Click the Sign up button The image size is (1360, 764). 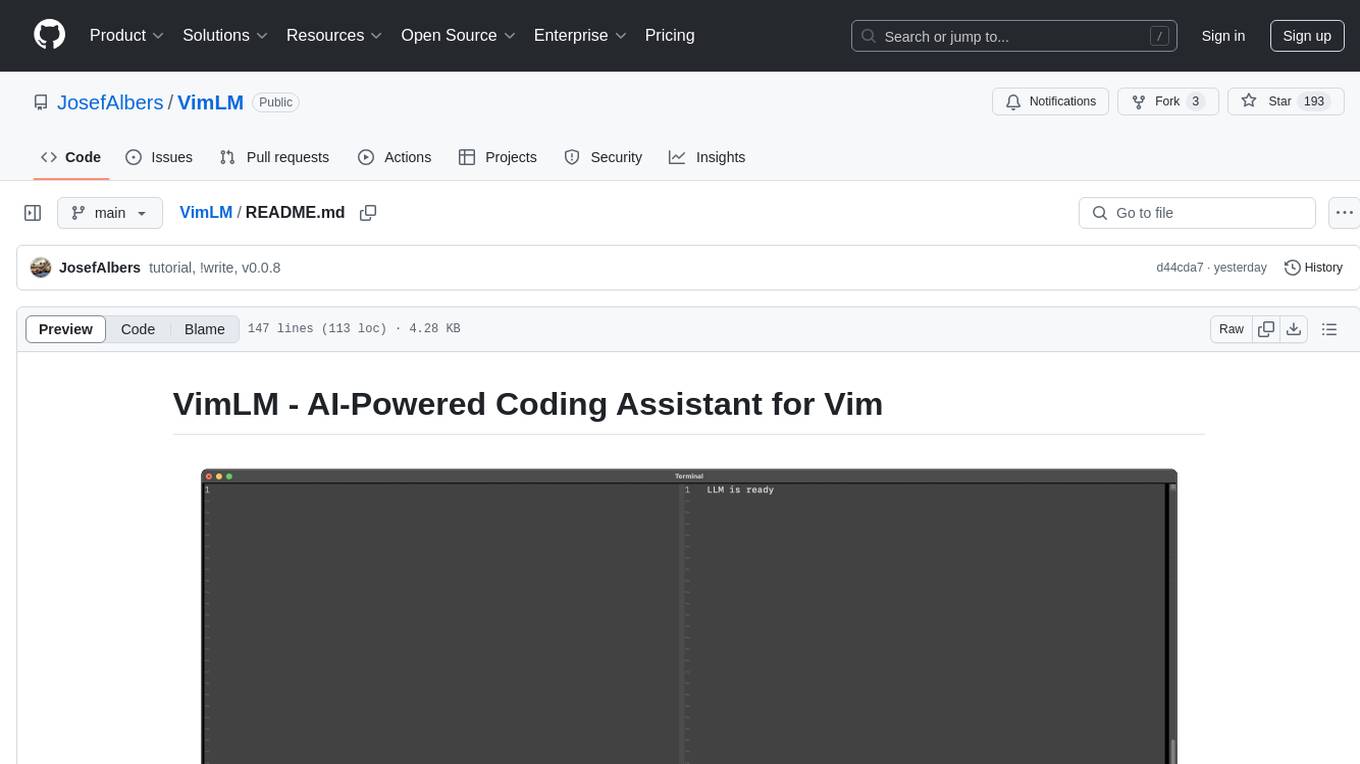[1307, 36]
